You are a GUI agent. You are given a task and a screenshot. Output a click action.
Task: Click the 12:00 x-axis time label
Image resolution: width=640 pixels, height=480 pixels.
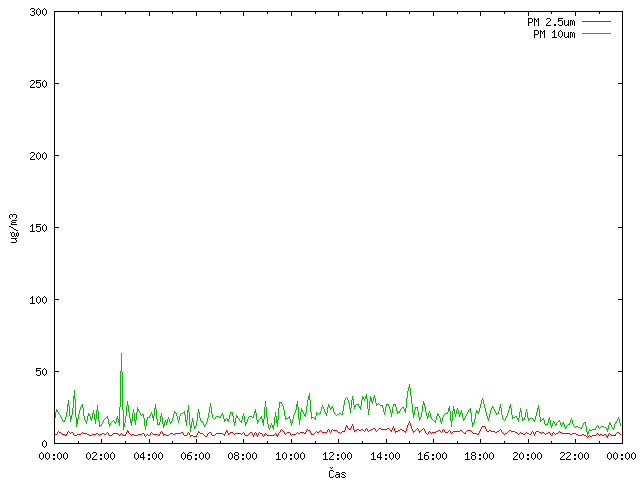pyautogui.click(x=338, y=456)
